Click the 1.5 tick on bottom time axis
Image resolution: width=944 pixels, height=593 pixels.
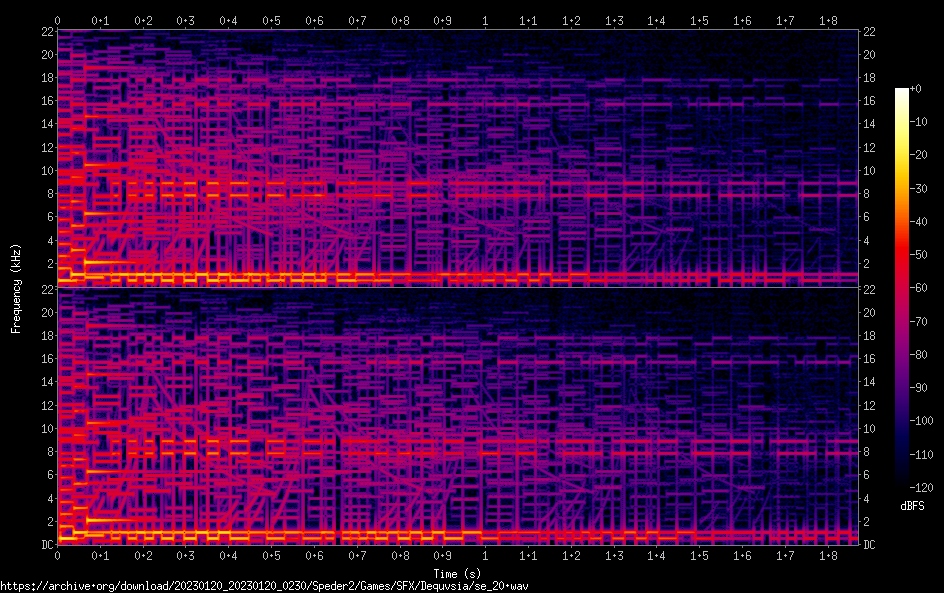pyautogui.click(x=699, y=555)
